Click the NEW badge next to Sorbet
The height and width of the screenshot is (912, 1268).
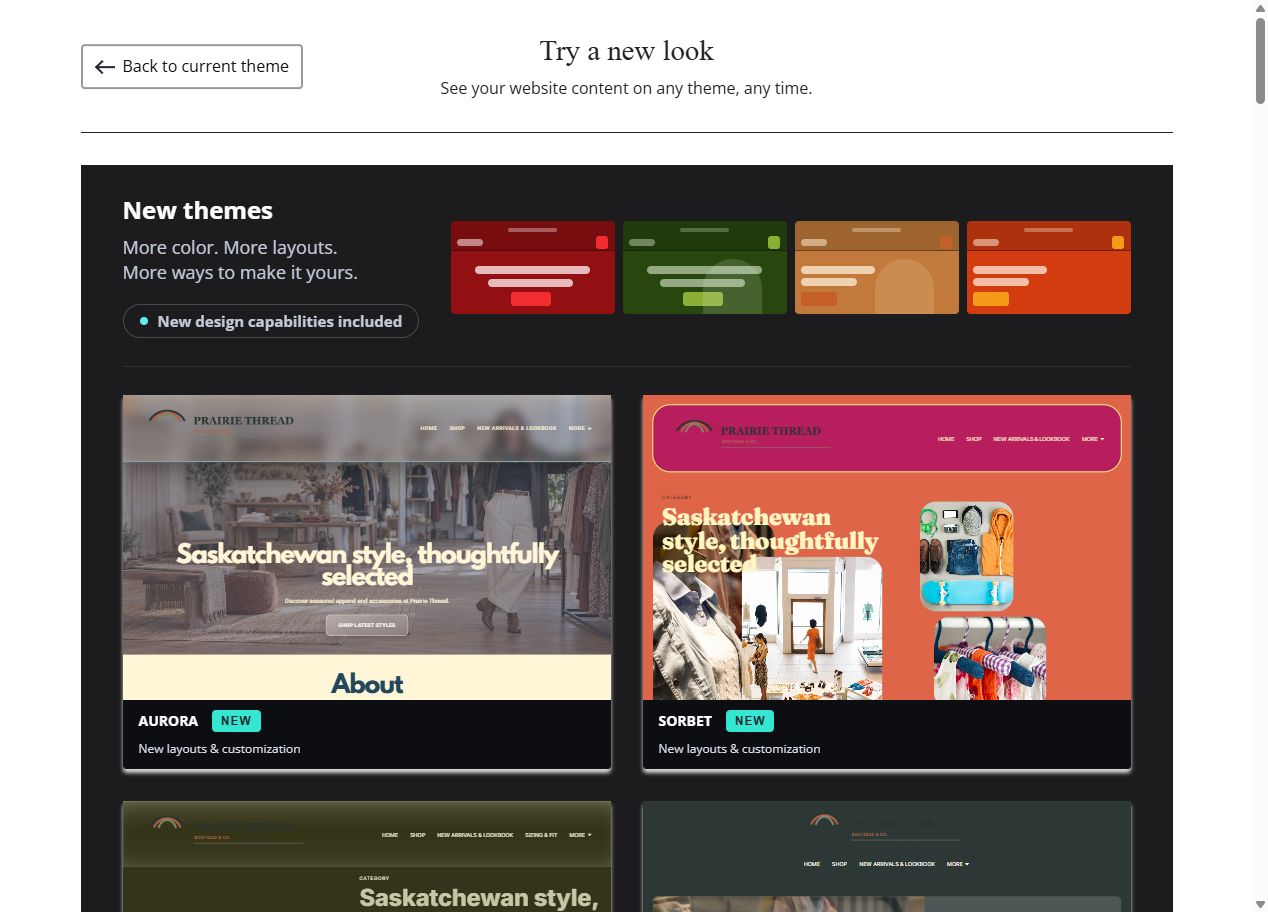(x=750, y=720)
